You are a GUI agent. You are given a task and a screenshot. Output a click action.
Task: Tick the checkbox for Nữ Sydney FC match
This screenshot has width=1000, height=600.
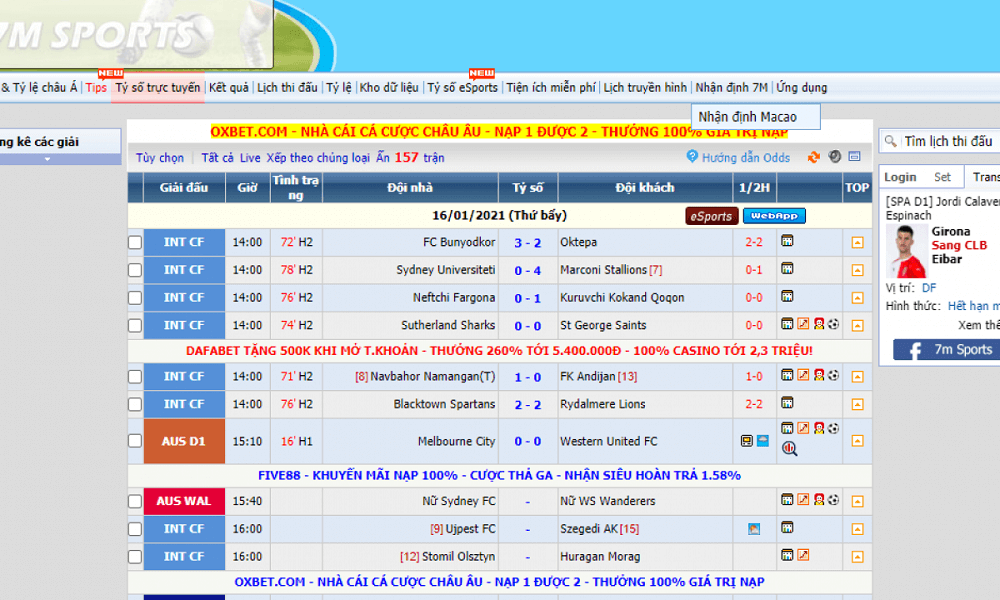[135, 501]
